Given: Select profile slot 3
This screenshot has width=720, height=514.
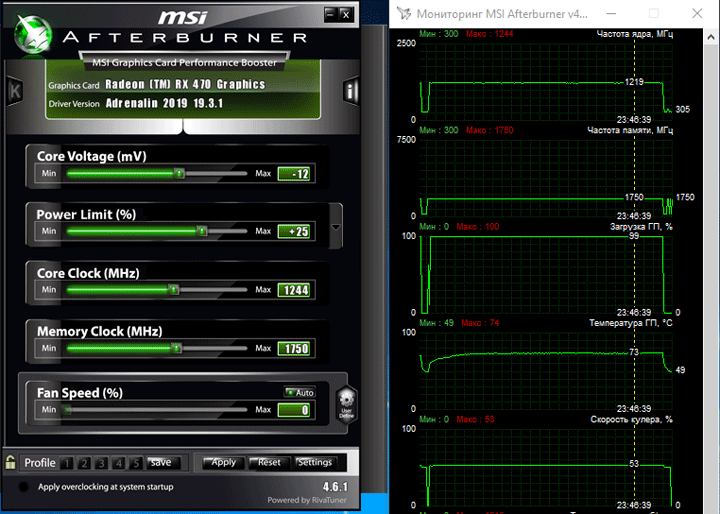Looking at the screenshot, I should tap(101, 463).
